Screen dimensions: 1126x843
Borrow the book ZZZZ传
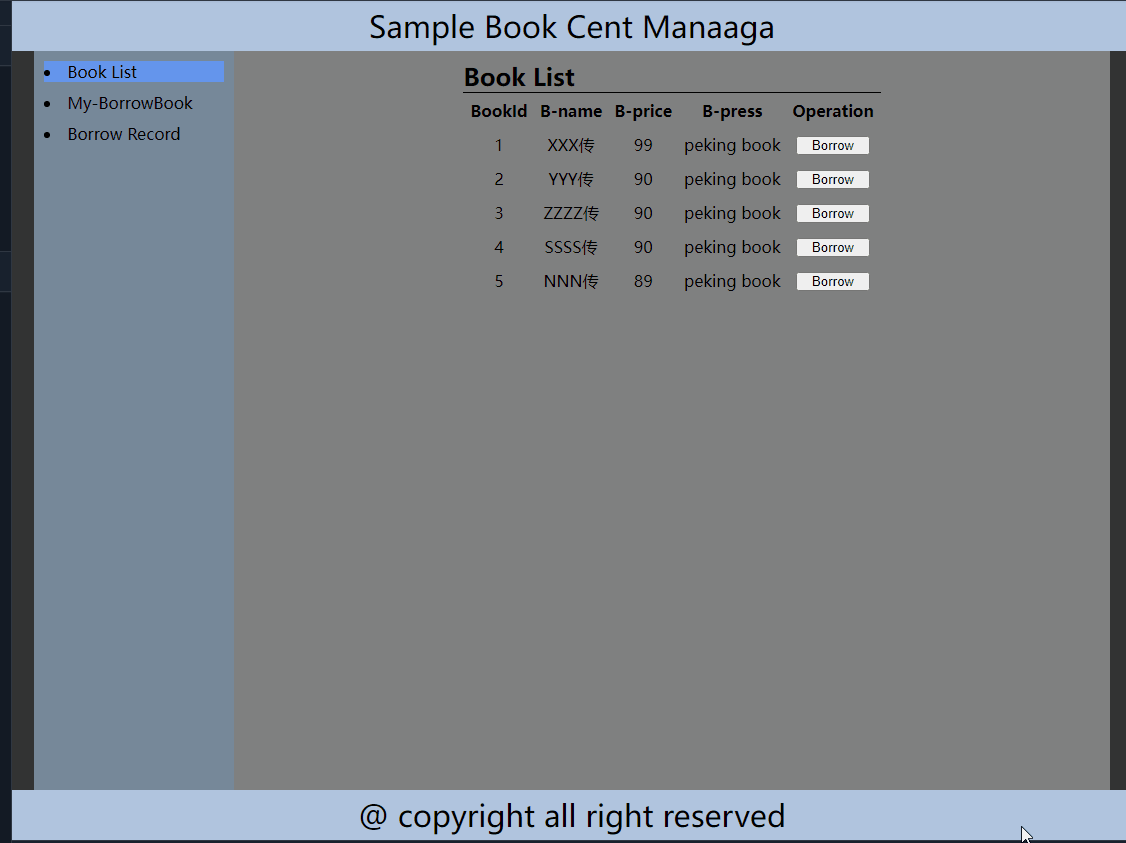pyautogui.click(x=832, y=213)
